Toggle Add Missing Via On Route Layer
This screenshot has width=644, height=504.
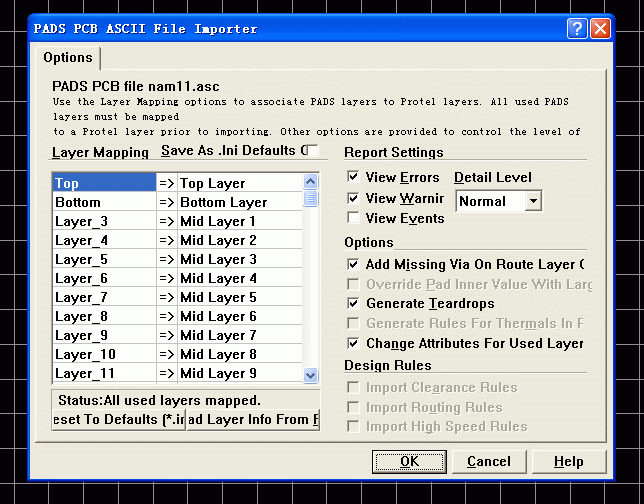(x=353, y=264)
